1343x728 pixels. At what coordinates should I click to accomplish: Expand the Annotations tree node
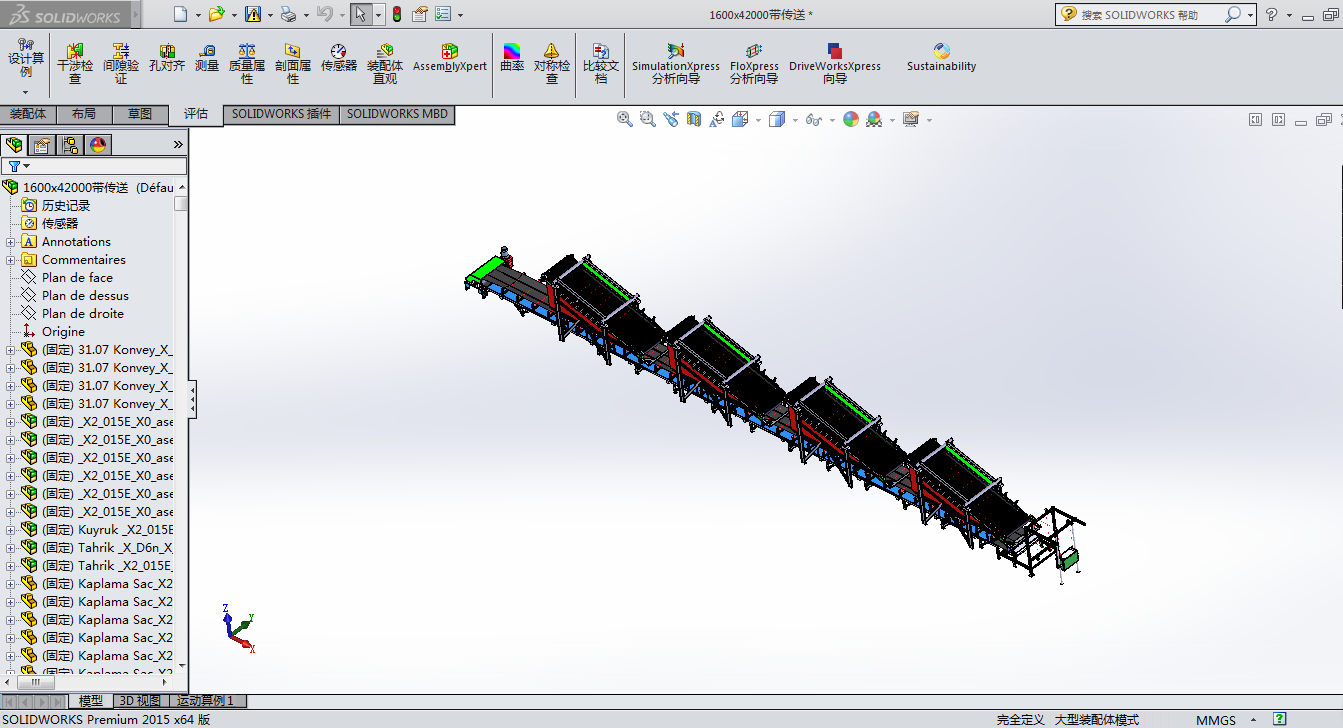[11, 242]
